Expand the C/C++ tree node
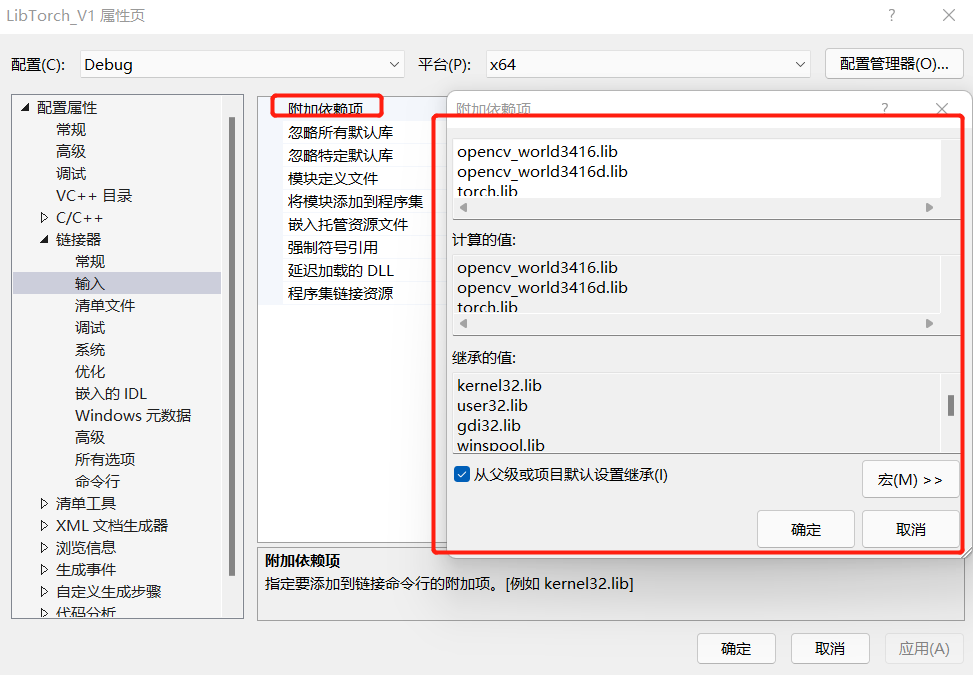 [44, 217]
